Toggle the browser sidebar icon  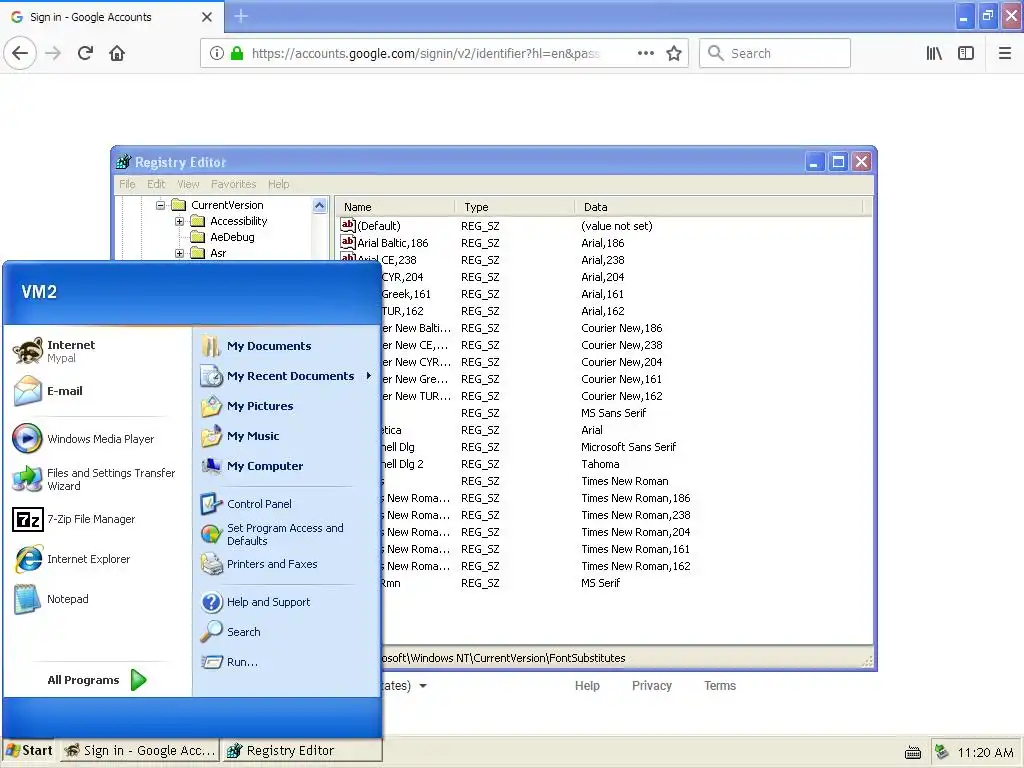point(966,53)
